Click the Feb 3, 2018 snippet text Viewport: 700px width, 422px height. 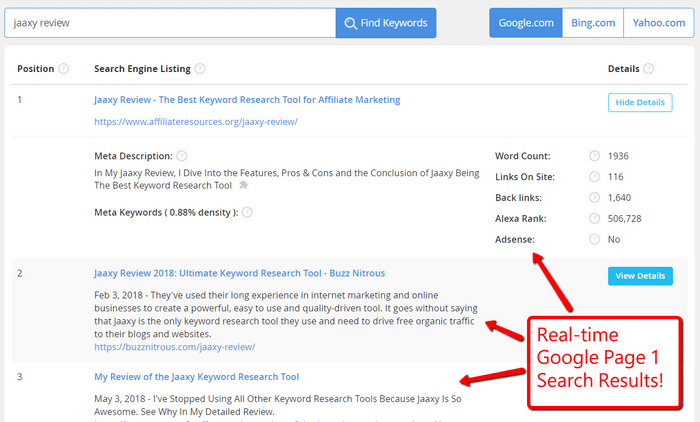point(286,314)
